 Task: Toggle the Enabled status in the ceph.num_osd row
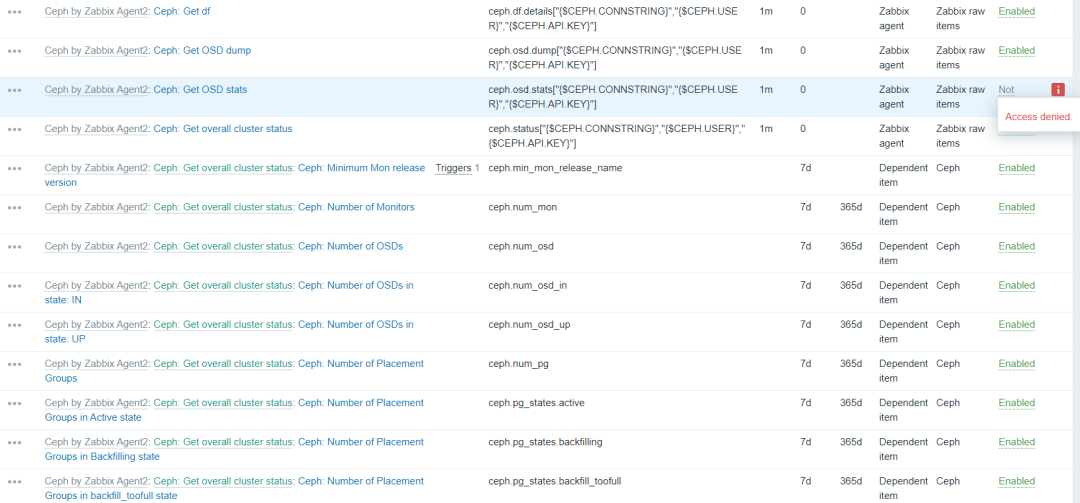pos(1017,246)
